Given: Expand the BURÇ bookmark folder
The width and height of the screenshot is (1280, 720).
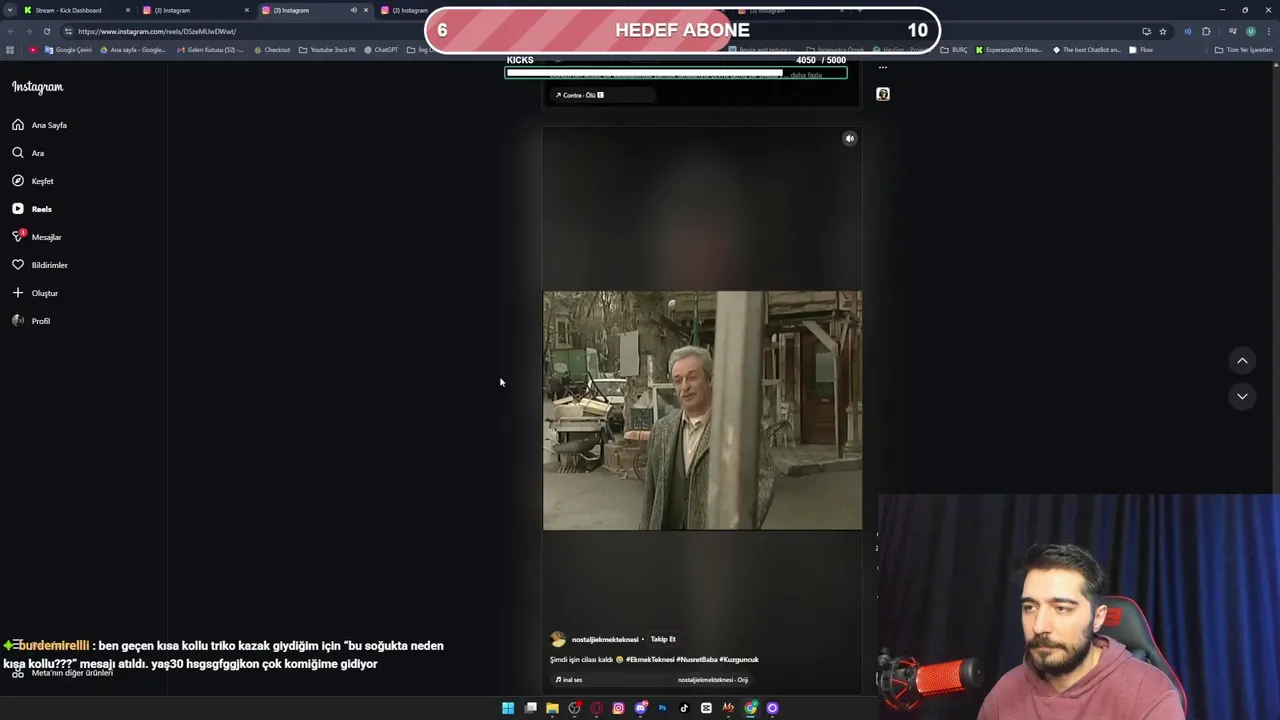Looking at the screenshot, I should pos(954,50).
